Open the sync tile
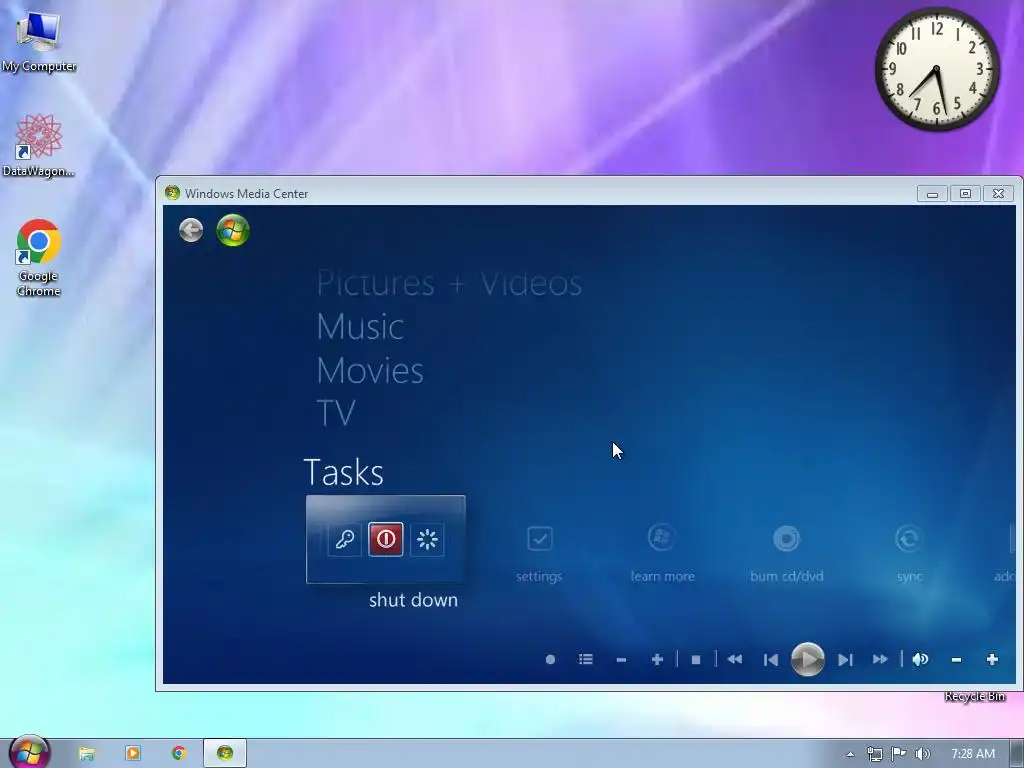1024x768 pixels. (909, 554)
